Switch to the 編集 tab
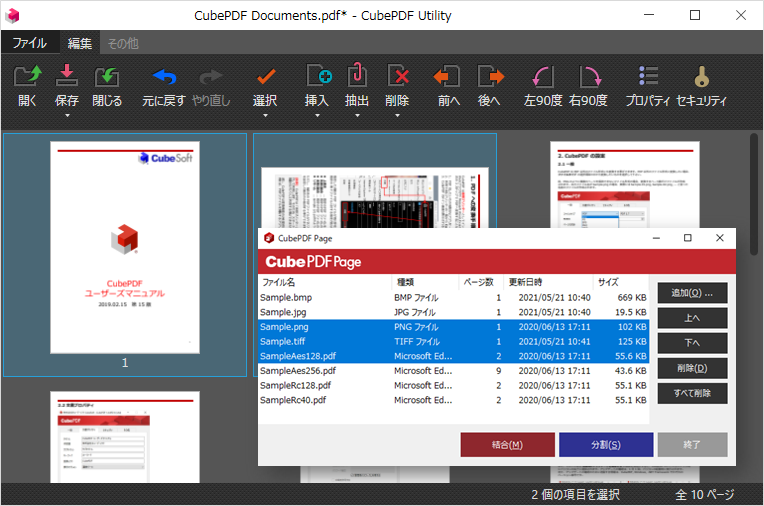764x506 pixels. [80, 43]
